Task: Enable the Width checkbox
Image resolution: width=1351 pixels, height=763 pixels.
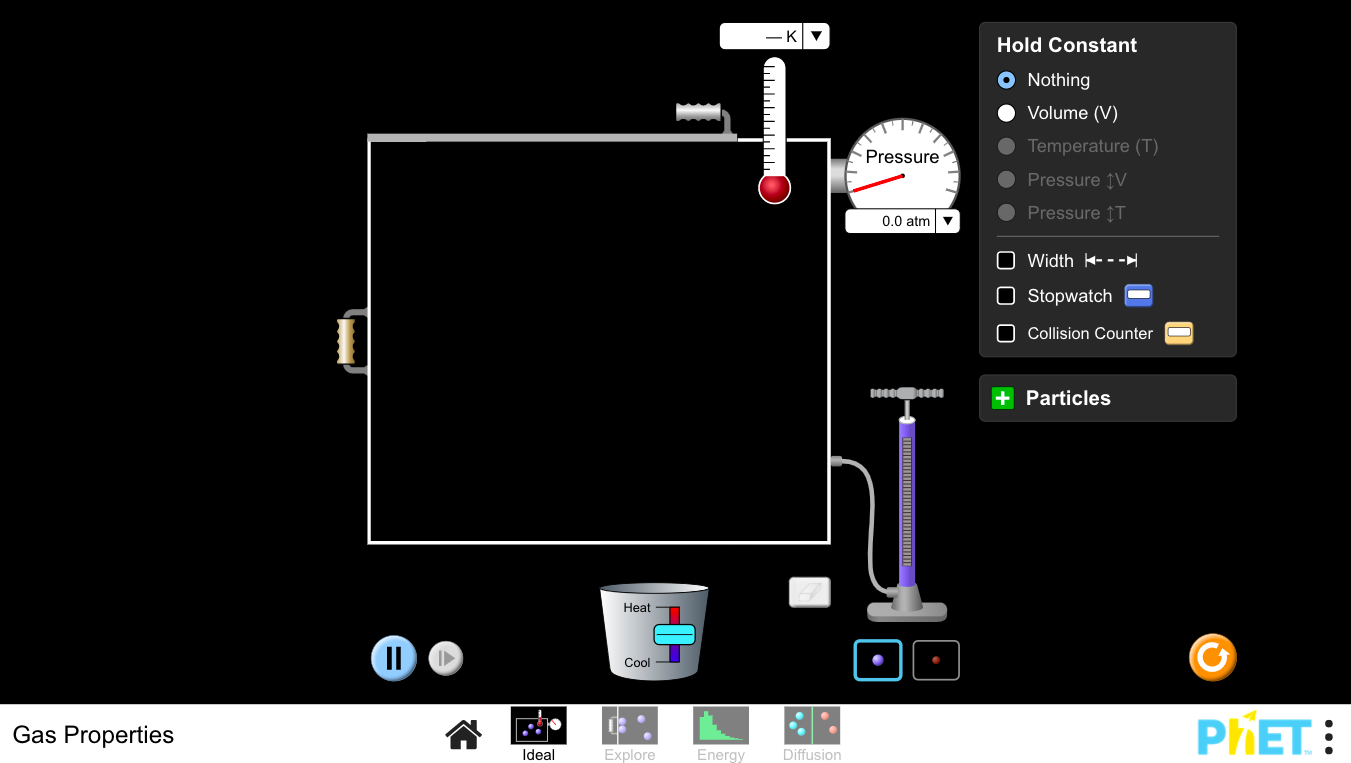Action: pyautogui.click(x=1006, y=260)
